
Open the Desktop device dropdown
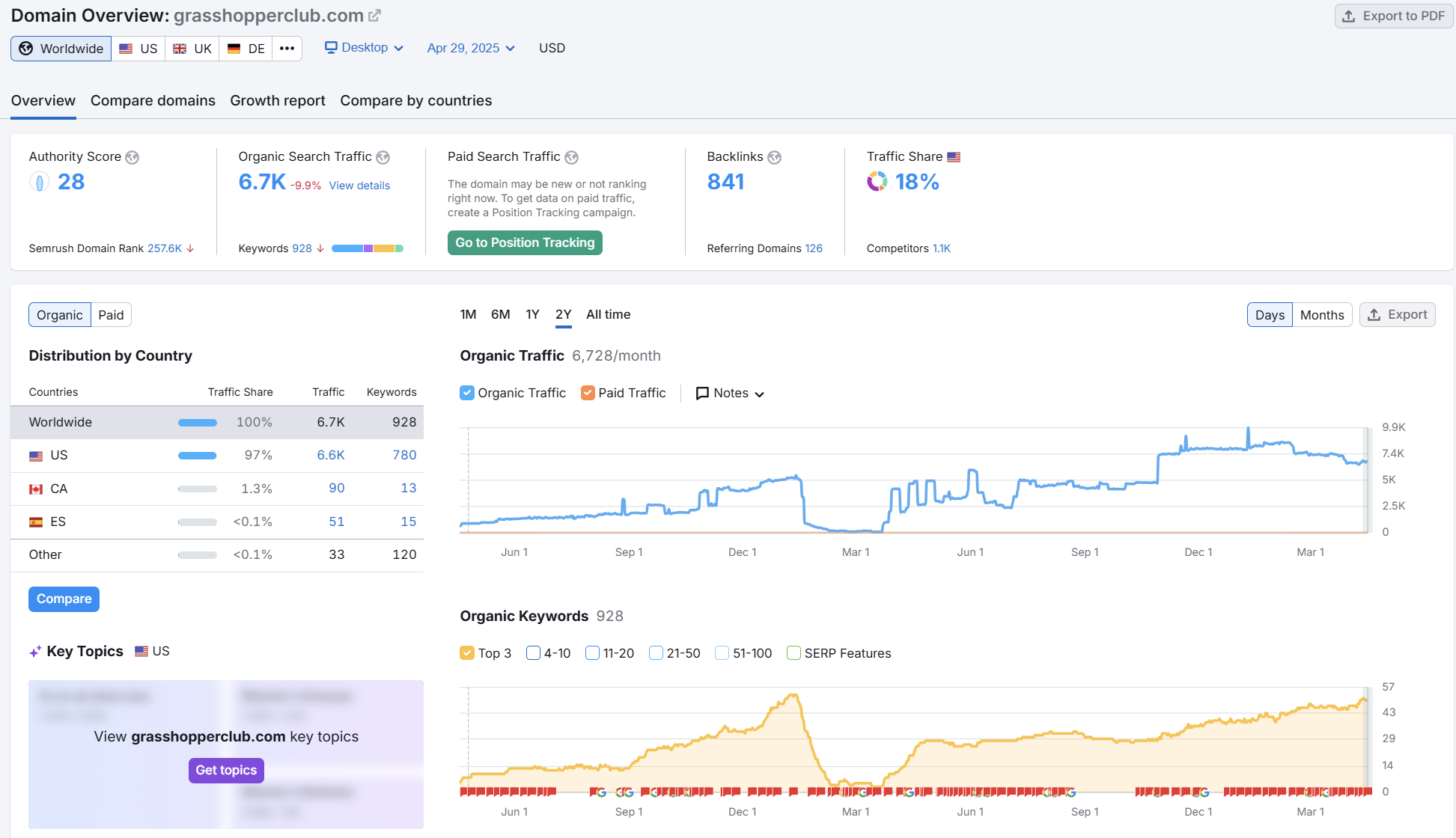coord(364,47)
